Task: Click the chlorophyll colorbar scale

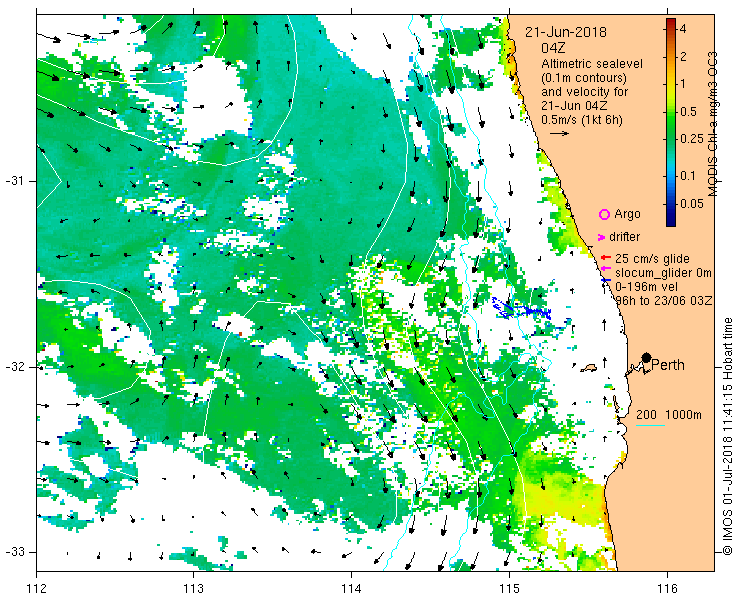Action: (x=671, y=122)
